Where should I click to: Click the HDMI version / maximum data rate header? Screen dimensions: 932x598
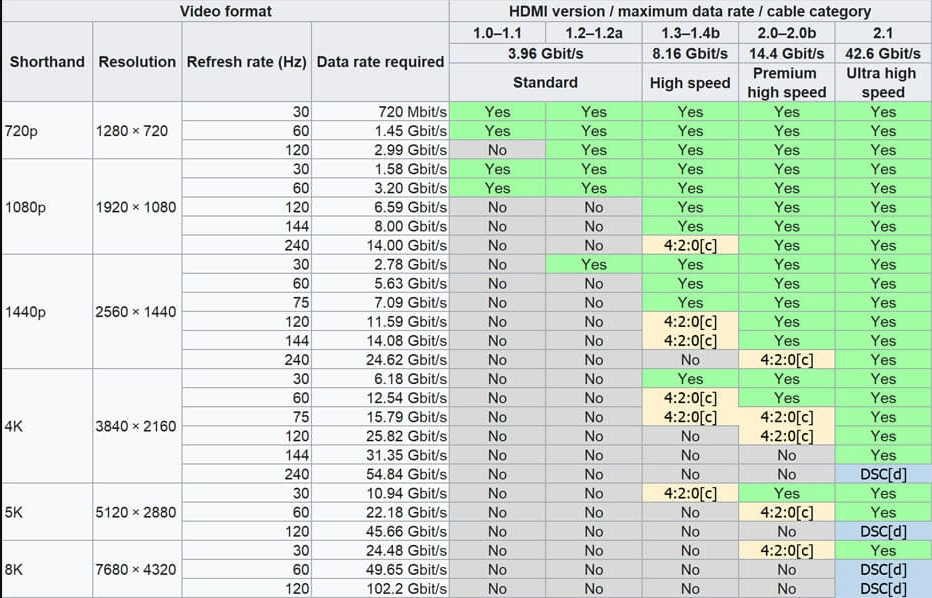(690, 11)
